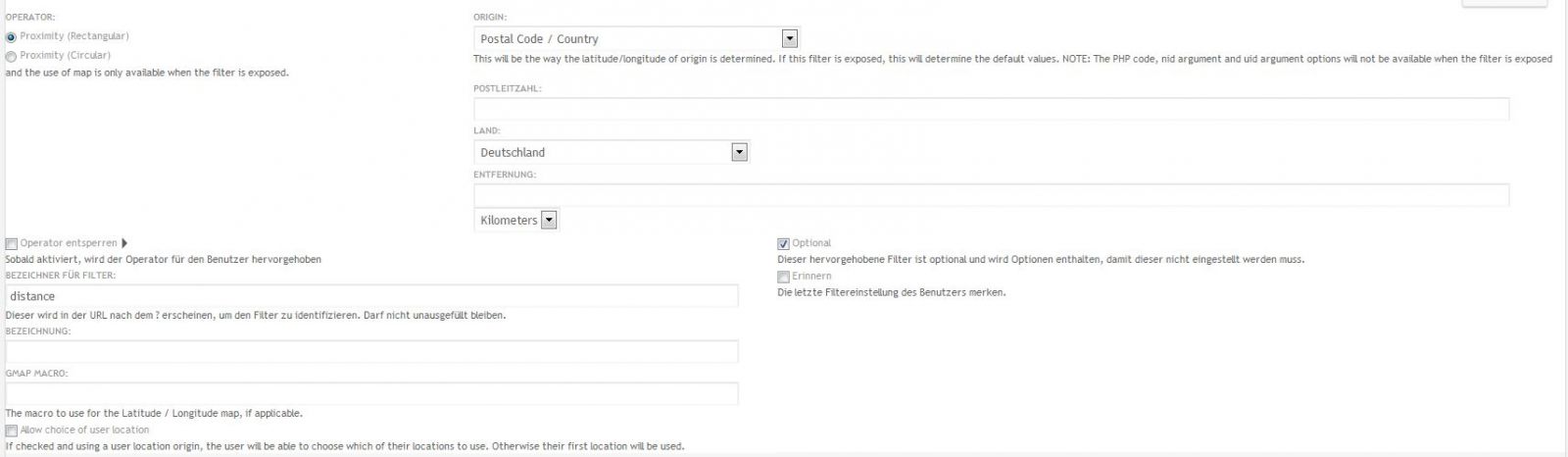
Task: Open the Kilometers unit dropdown
Action: (x=549, y=221)
